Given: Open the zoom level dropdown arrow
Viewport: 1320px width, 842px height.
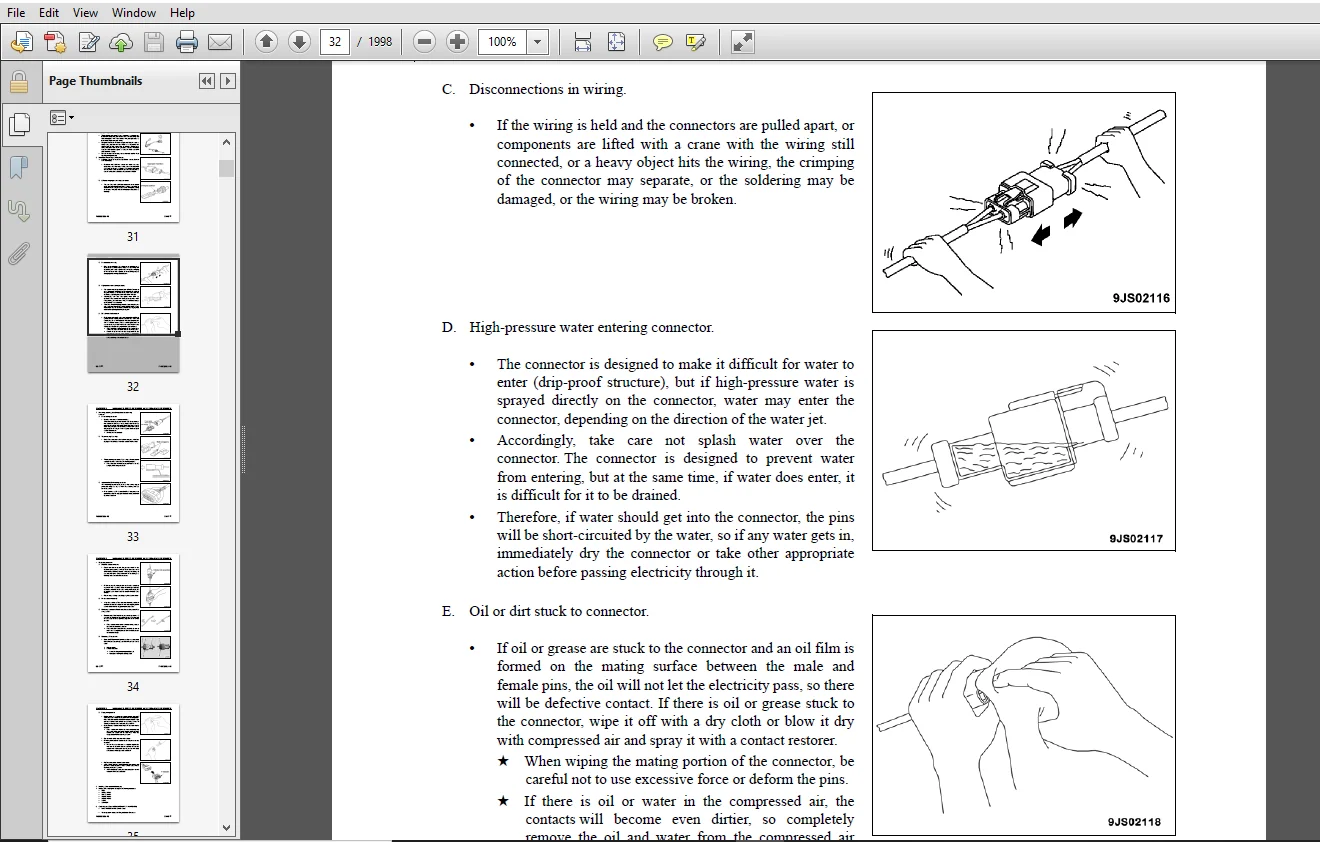Looking at the screenshot, I should 538,42.
